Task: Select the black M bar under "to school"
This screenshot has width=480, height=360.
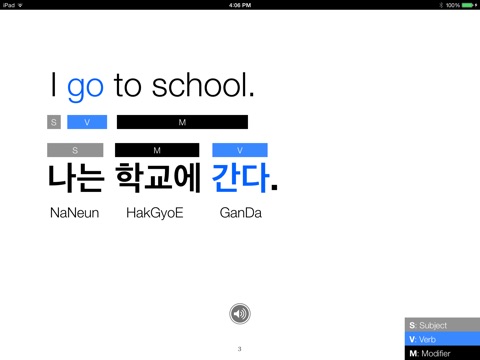Action: [182, 122]
